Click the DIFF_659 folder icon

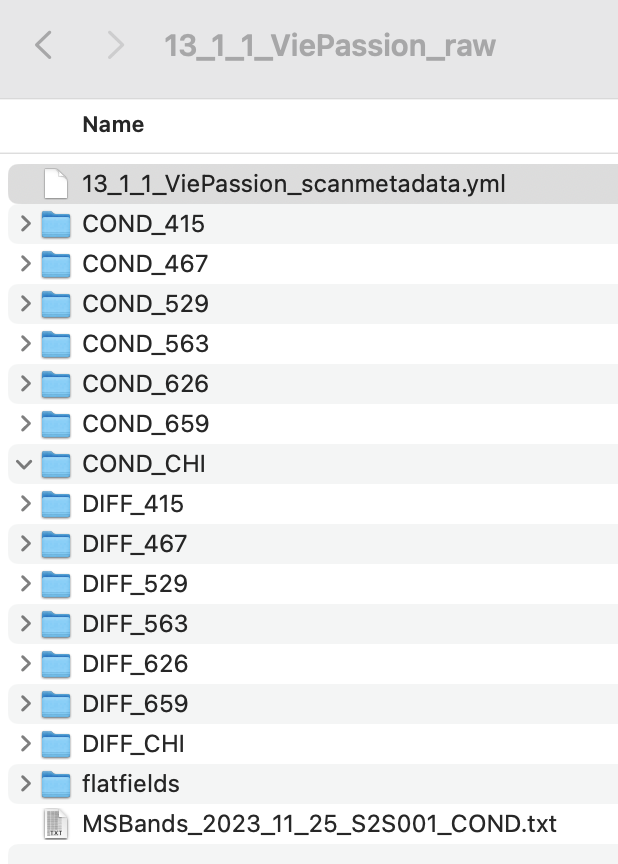pos(56,704)
